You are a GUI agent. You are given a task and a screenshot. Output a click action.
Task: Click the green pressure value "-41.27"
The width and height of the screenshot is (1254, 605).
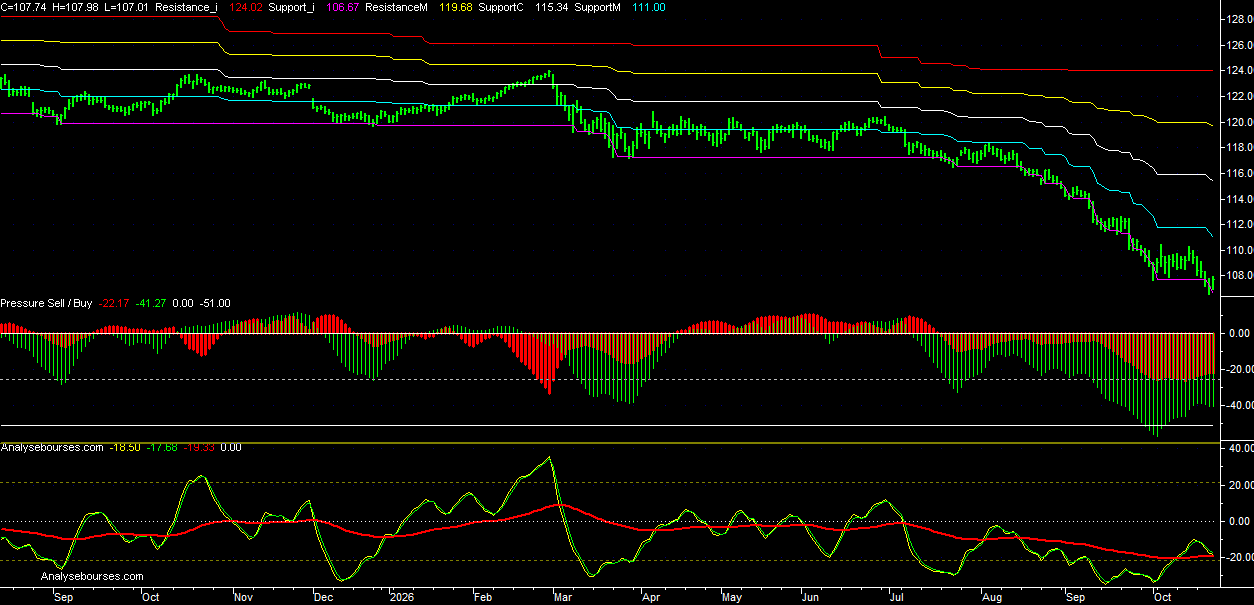point(153,303)
